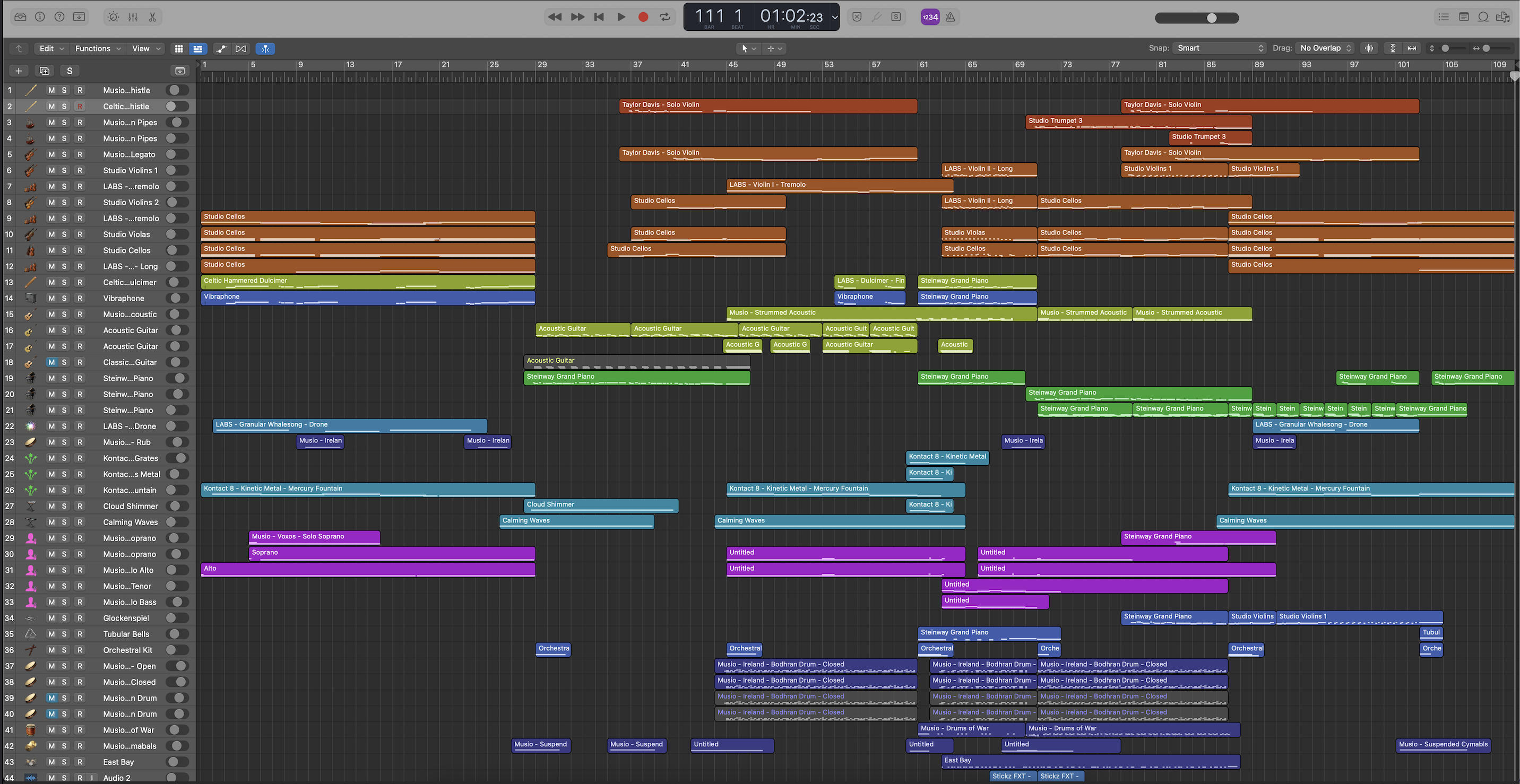Open the scissors Editors button
Viewport: 1520px width, 784px height.
[x=153, y=17]
